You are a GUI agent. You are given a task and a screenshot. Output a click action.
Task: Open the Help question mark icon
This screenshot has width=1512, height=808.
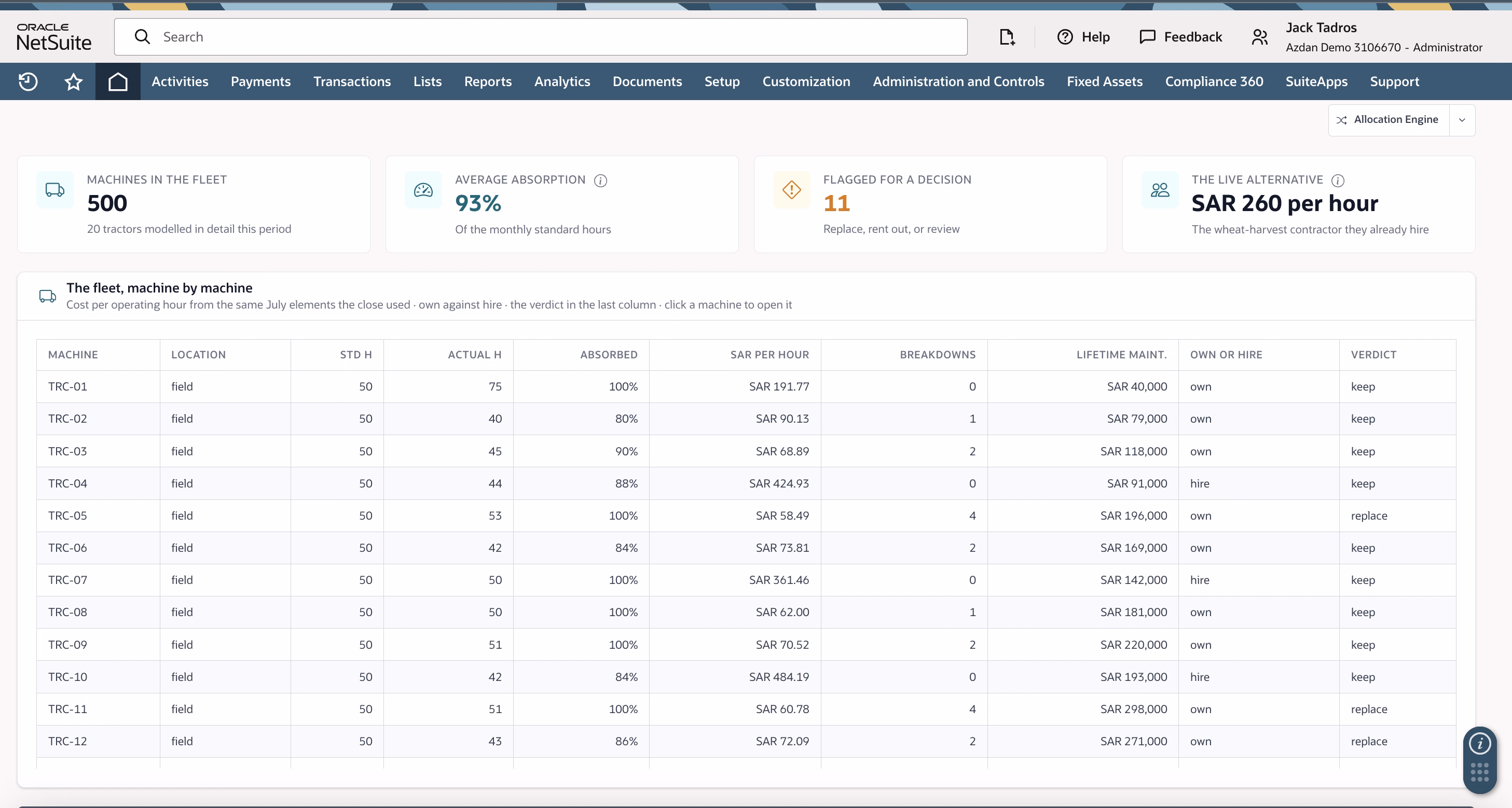point(1065,37)
